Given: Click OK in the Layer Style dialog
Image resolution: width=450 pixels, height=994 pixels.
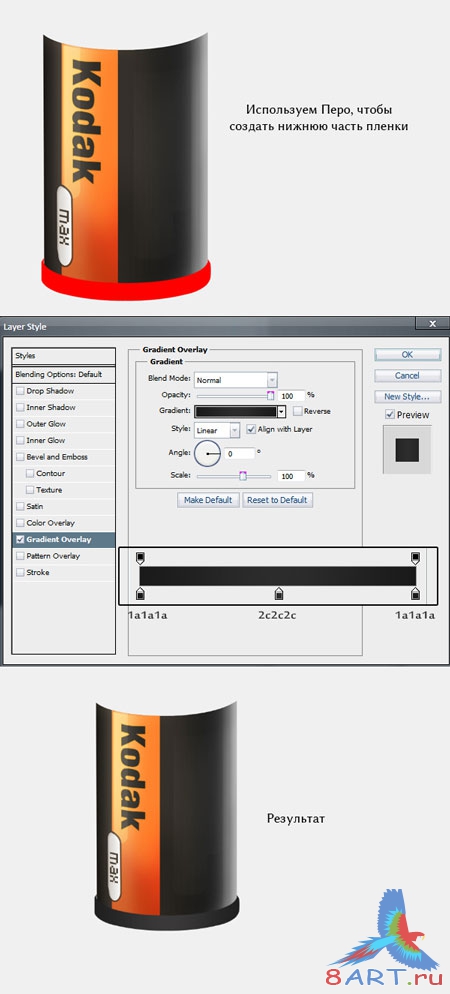Looking at the screenshot, I should [x=408, y=354].
